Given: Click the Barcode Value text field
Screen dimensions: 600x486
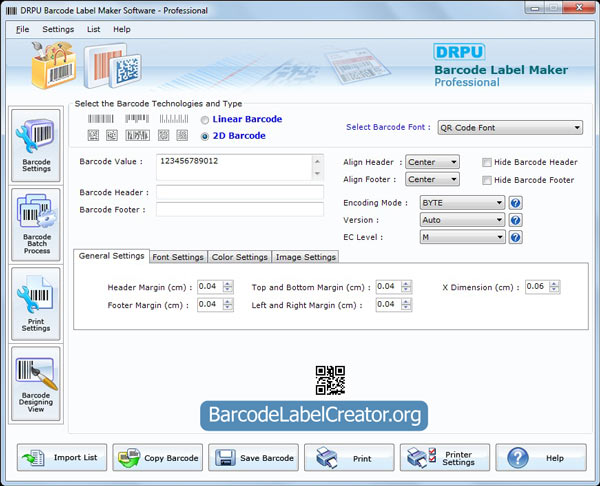Looking at the screenshot, I should (234, 167).
